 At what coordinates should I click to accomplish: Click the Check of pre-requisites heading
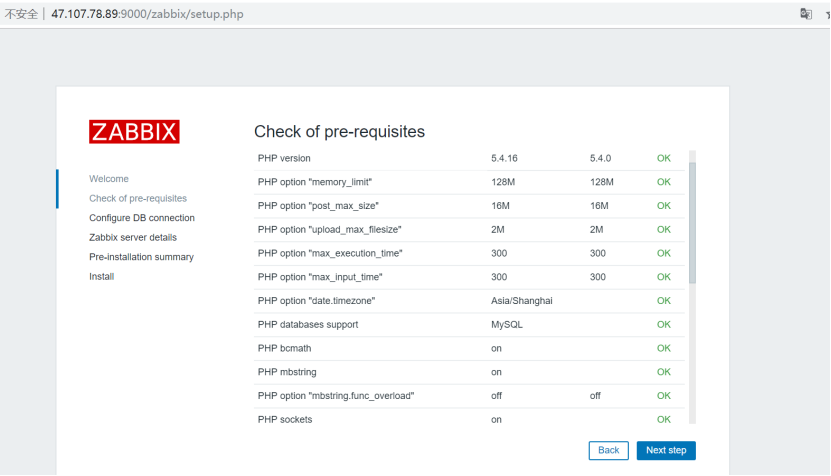(x=339, y=131)
